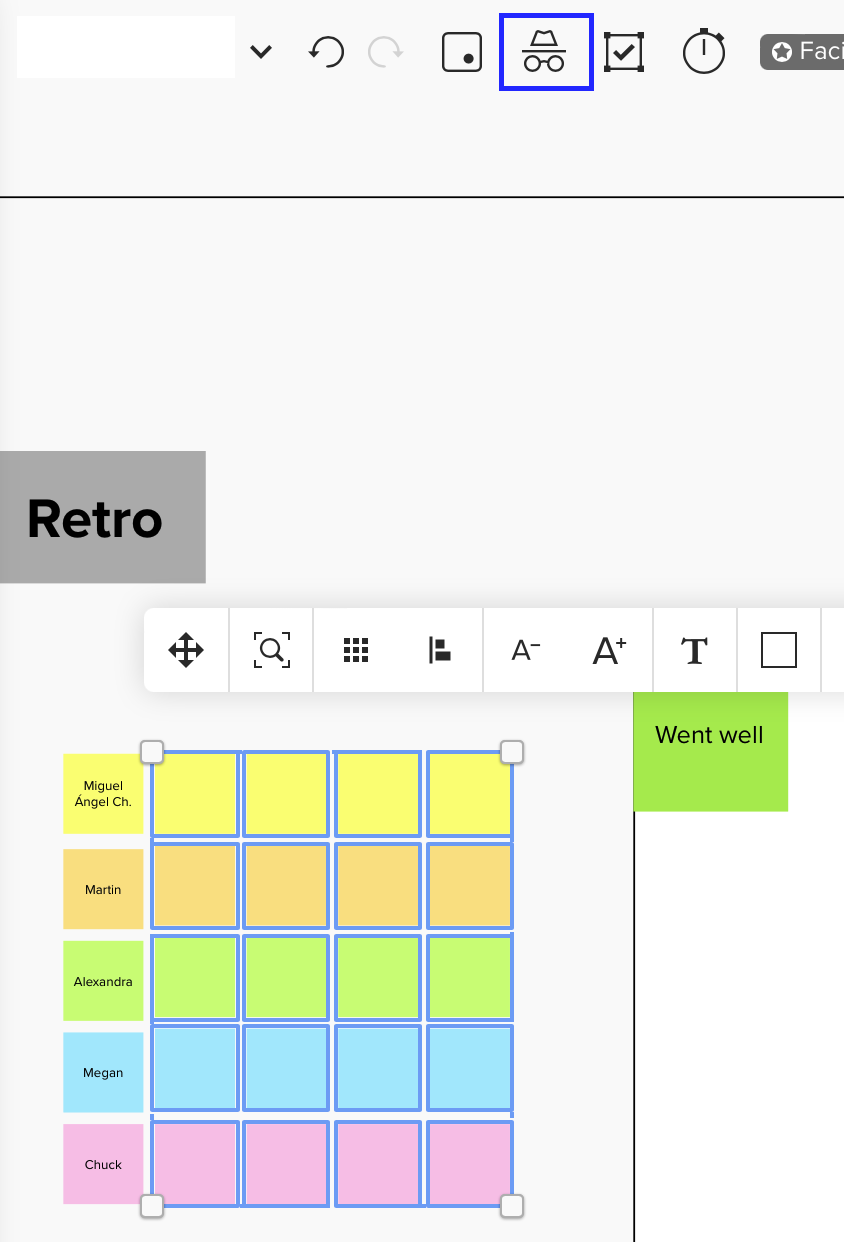Click the Facilitator badge button

[804, 52]
